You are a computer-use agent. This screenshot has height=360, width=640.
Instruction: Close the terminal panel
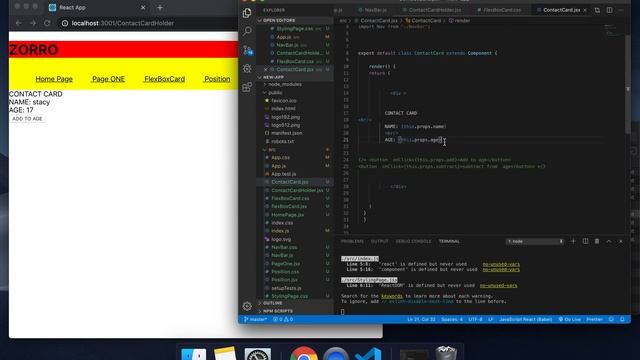coord(621,241)
